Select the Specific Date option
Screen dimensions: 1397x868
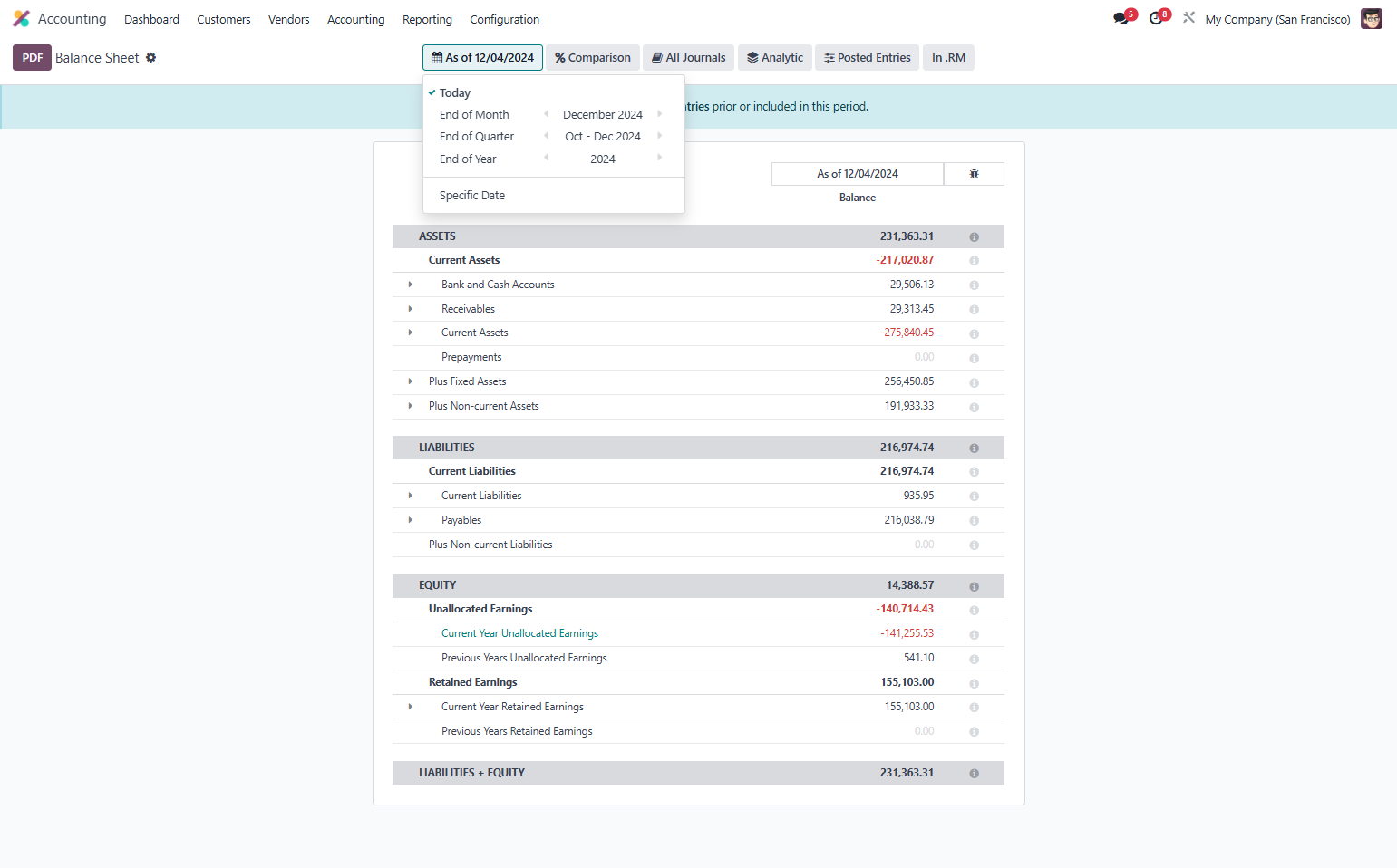click(x=472, y=195)
